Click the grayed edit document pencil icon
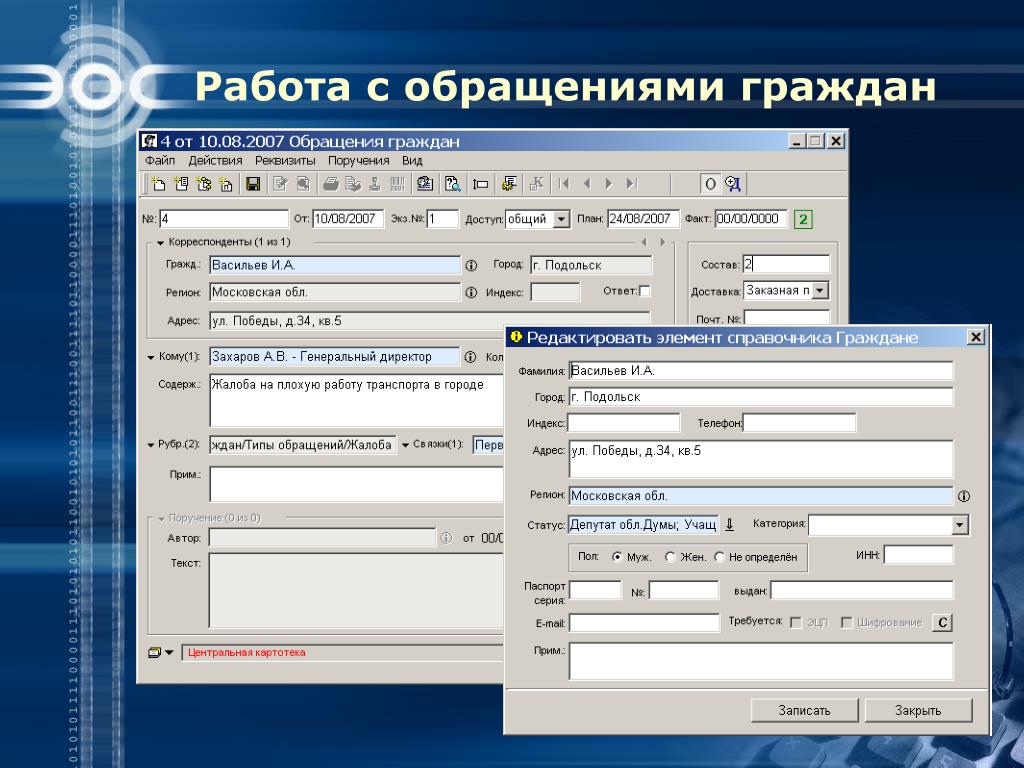This screenshot has width=1024, height=768. [280, 184]
